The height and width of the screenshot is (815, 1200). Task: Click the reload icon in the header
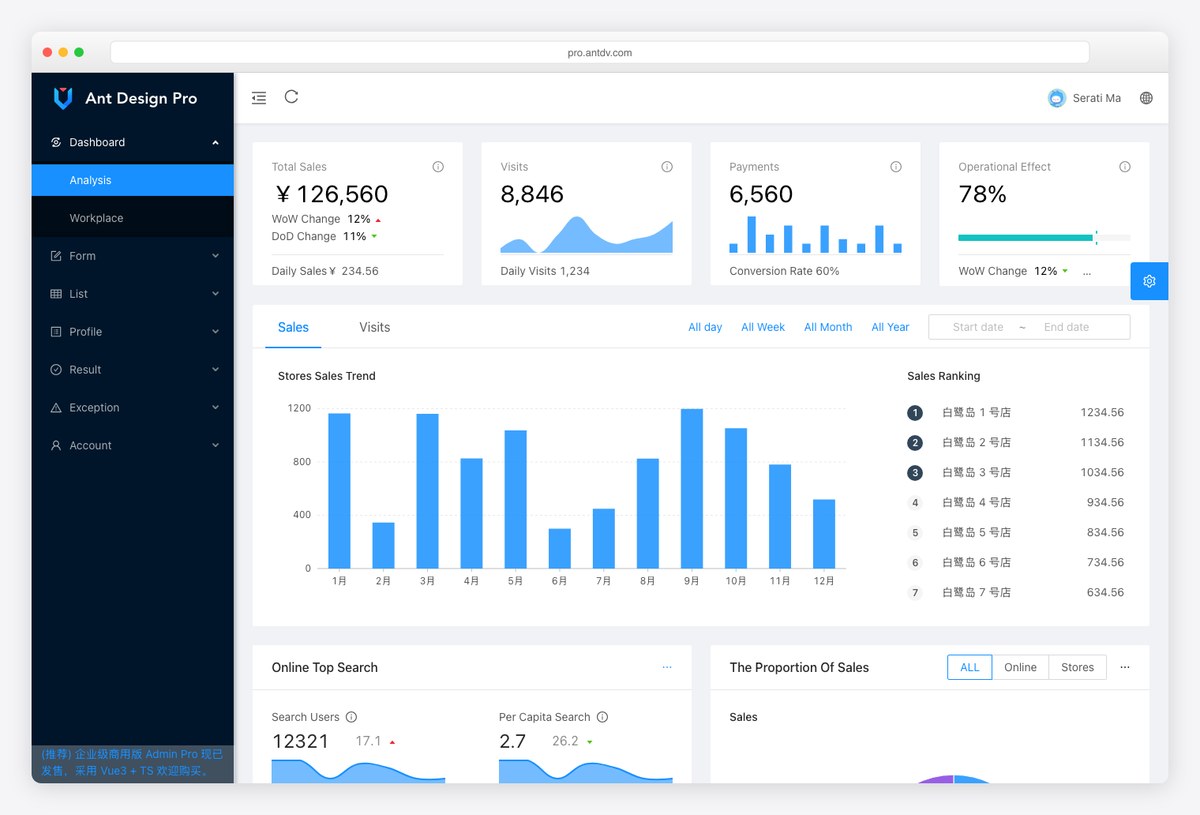point(291,97)
